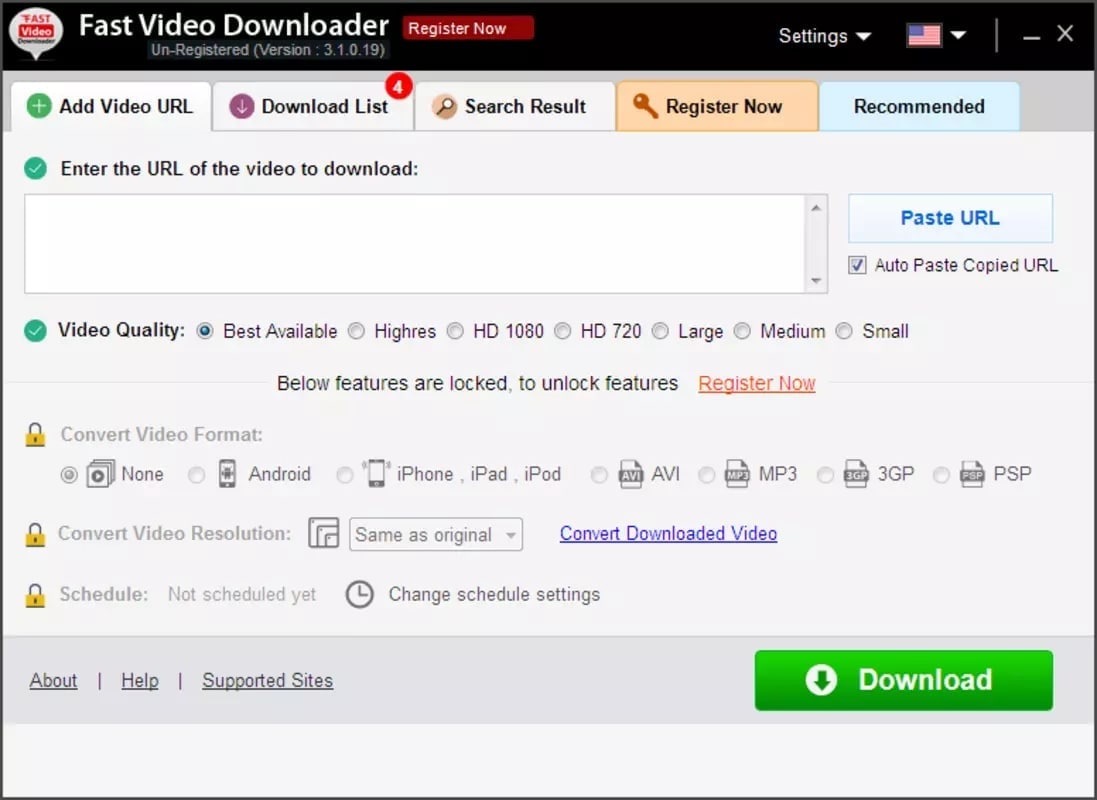The height and width of the screenshot is (800, 1097).
Task: Select HD 1080 video quality option
Action: (456, 331)
